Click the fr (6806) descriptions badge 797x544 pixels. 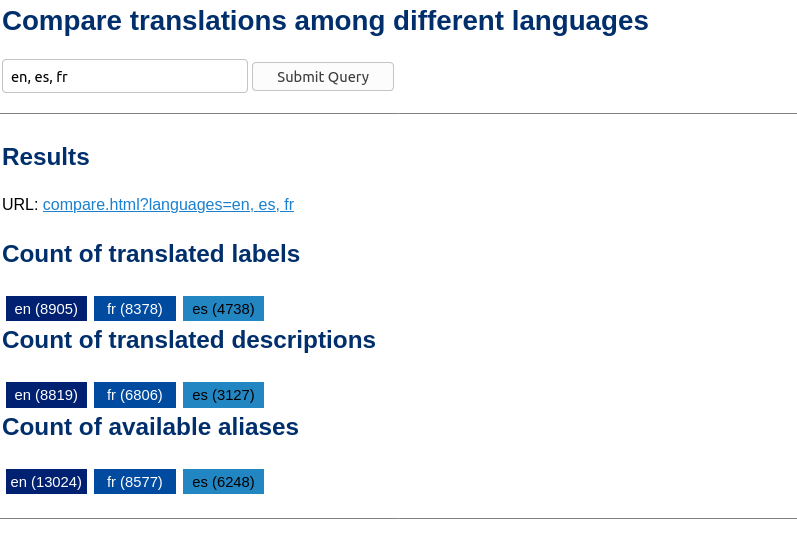click(x=135, y=395)
